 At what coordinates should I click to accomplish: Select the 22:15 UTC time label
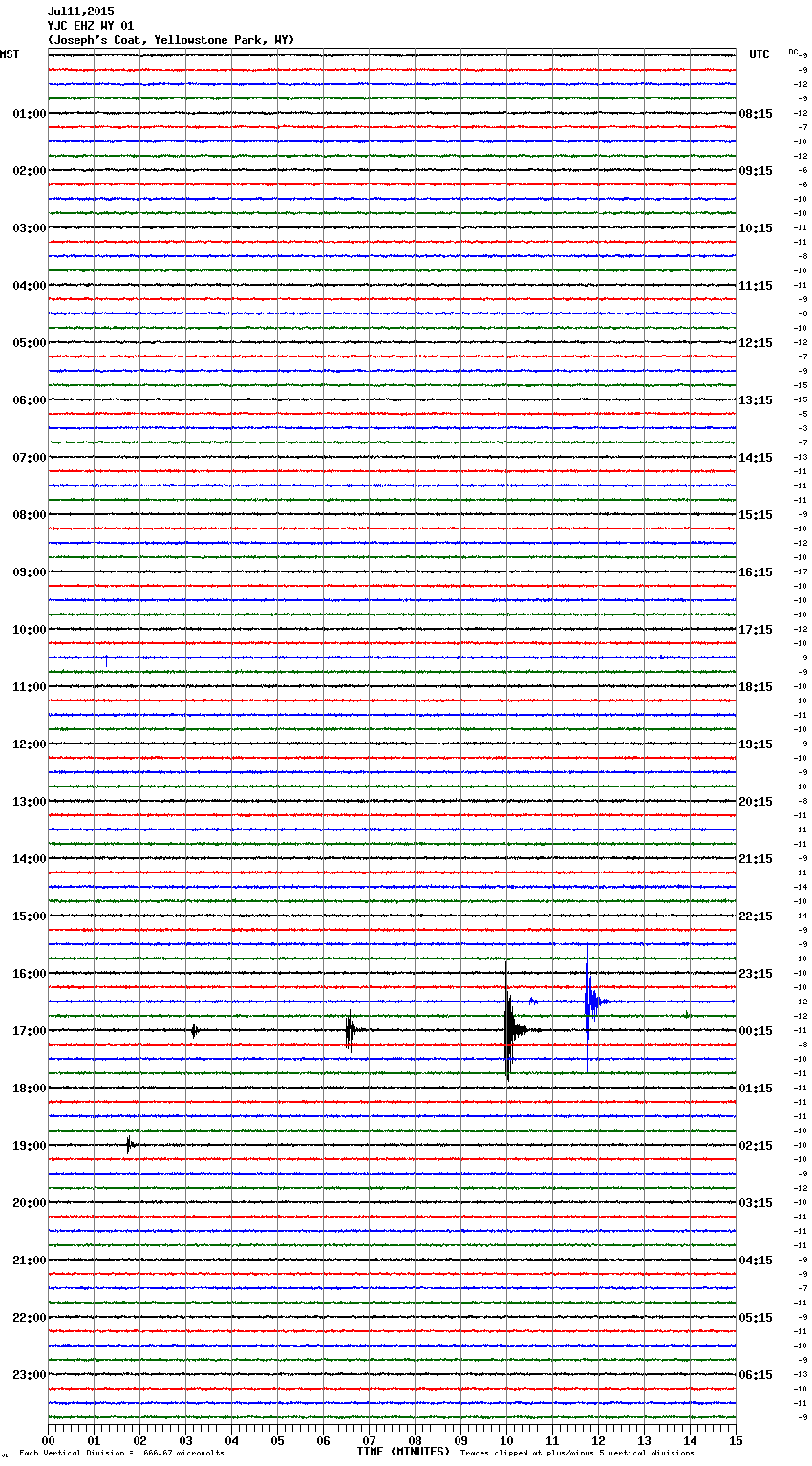click(x=756, y=916)
